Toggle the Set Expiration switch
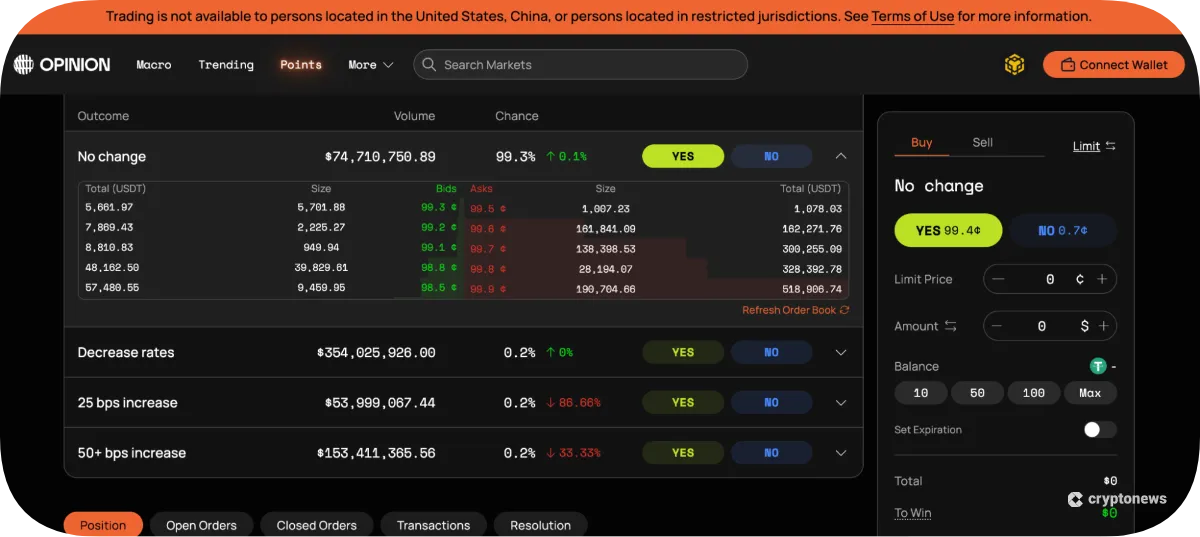Screen dimensions: 1200x537 coord(1099,429)
